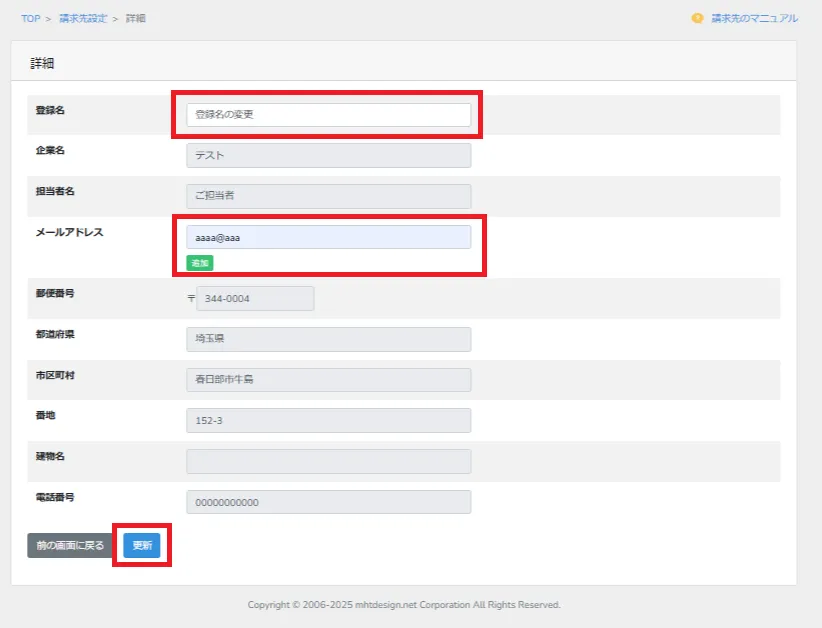Go to TOP via the breadcrumb

point(31,18)
